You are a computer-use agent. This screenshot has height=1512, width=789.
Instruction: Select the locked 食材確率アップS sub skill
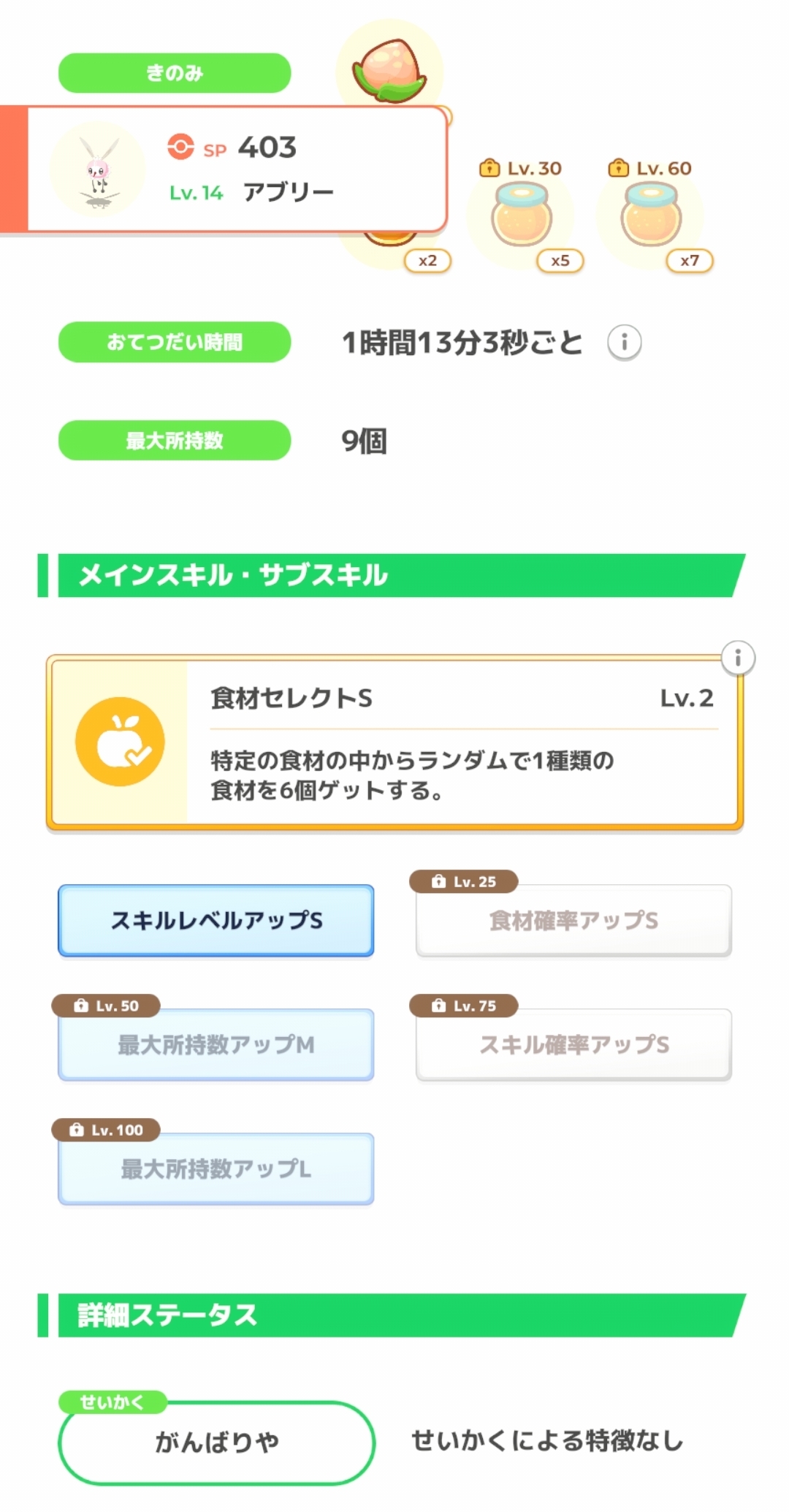pyautogui.click(x=573, y=920)
